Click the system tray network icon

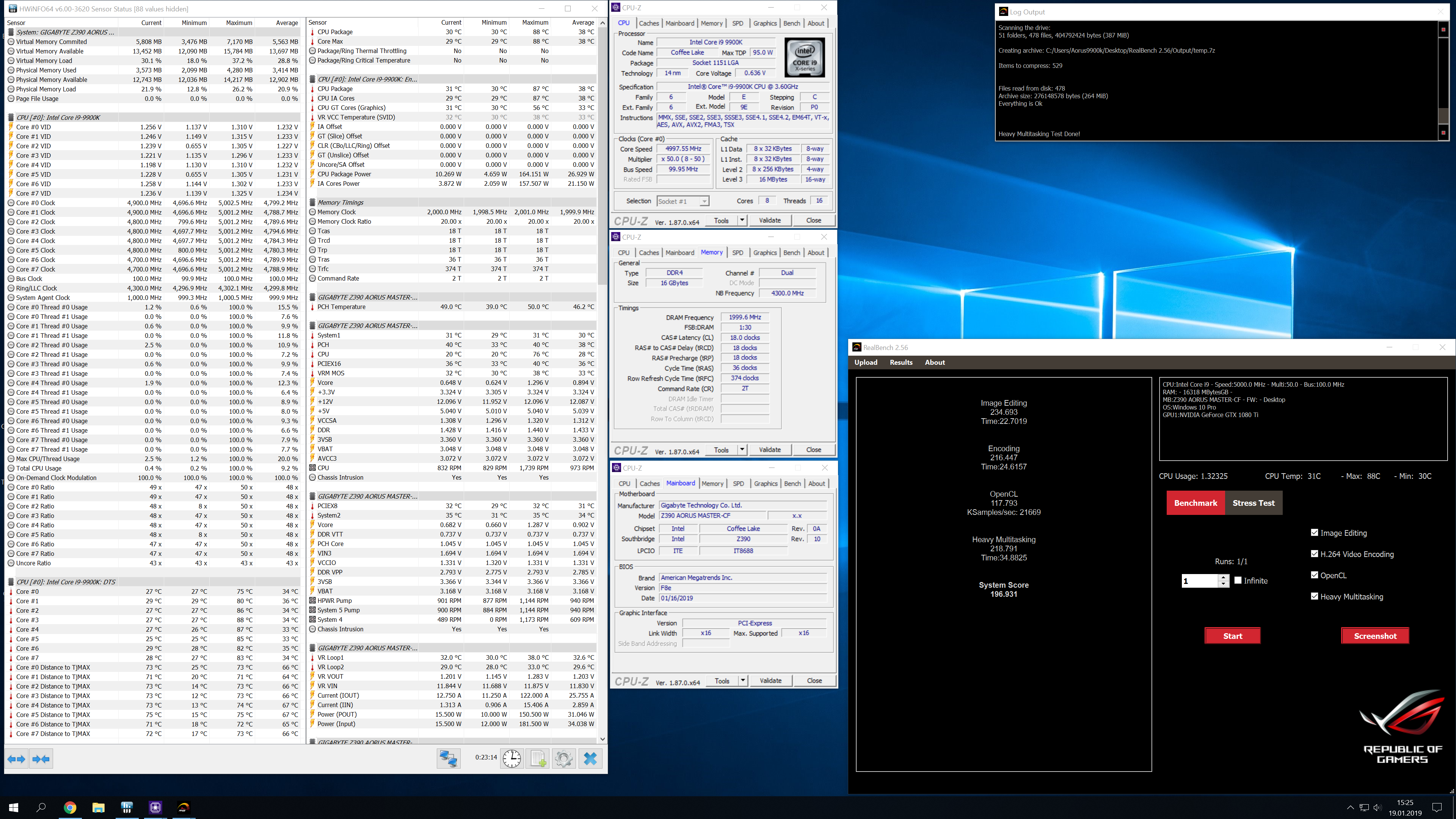pos(1364,807)
